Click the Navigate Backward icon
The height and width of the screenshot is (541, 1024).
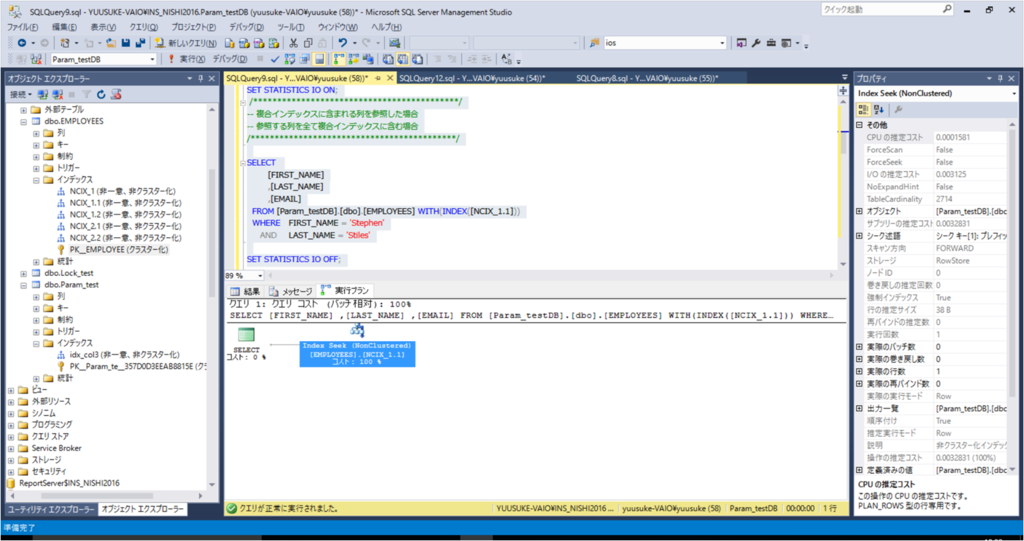click(x=22, y=43)
